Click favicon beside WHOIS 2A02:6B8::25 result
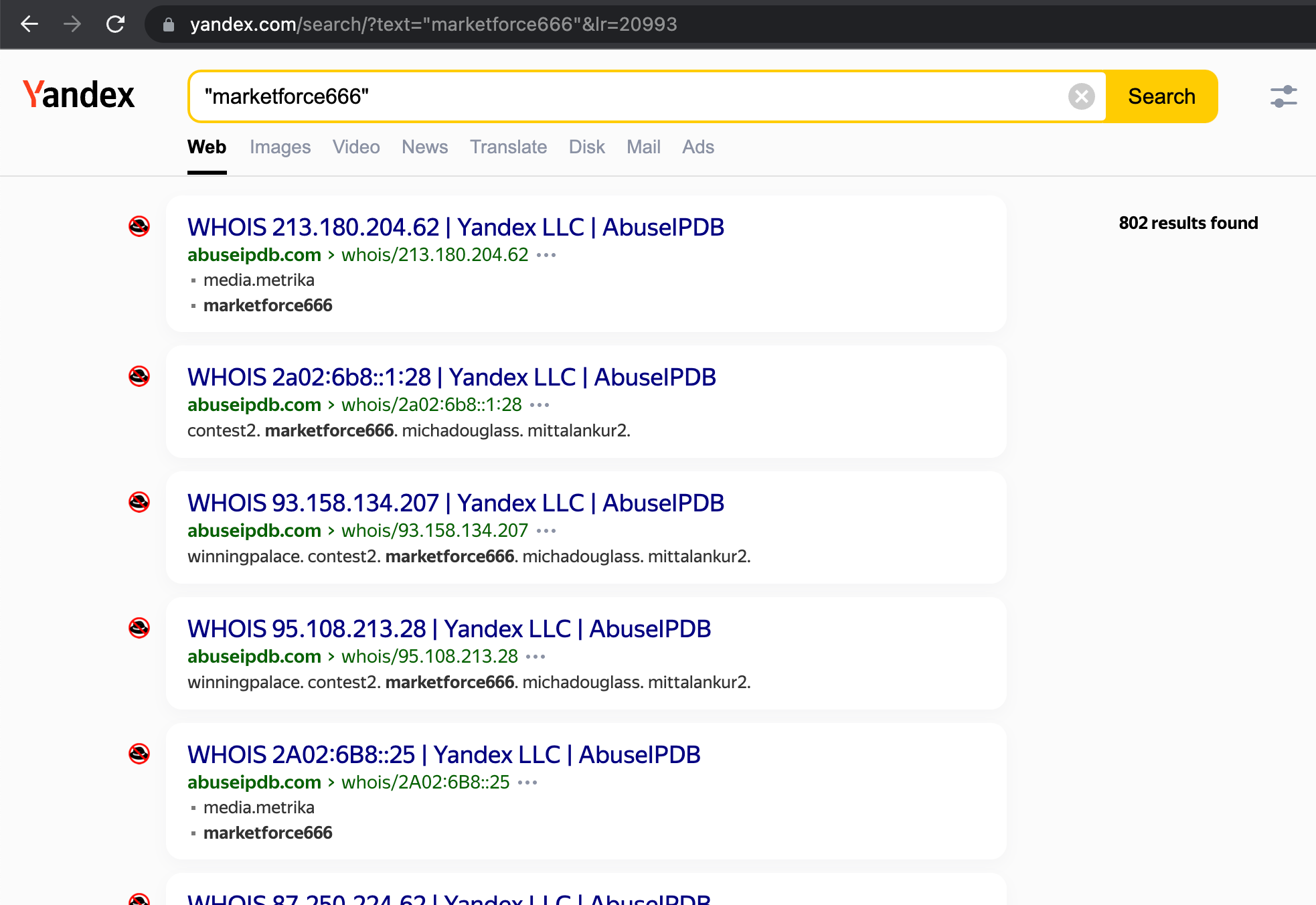 tap(139, 754)
